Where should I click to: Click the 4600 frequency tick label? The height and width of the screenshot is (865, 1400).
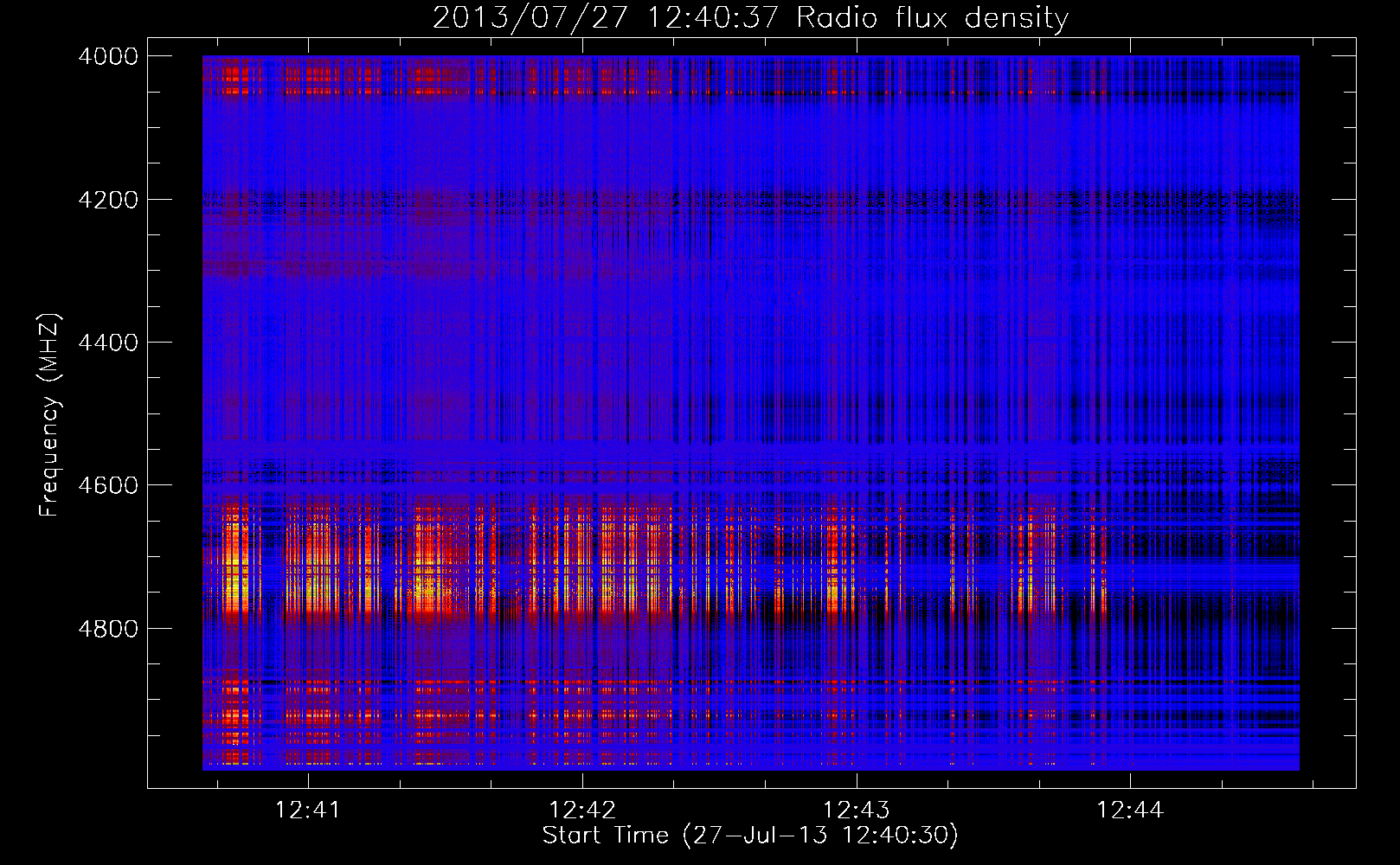pos(108,485)
